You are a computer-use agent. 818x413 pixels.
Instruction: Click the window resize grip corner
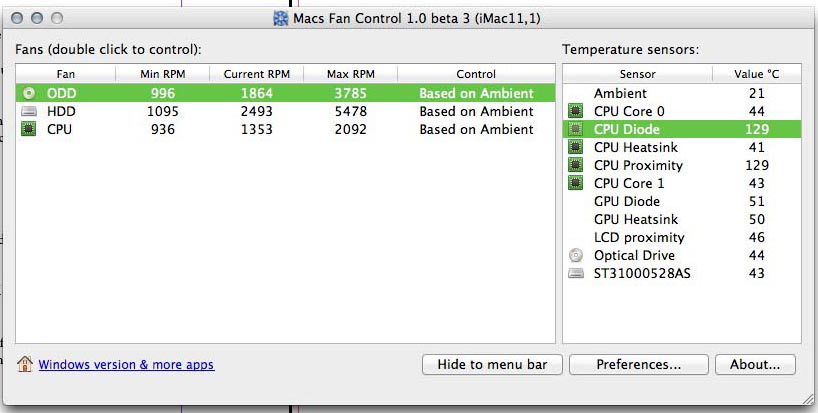(x=807, y=398)
